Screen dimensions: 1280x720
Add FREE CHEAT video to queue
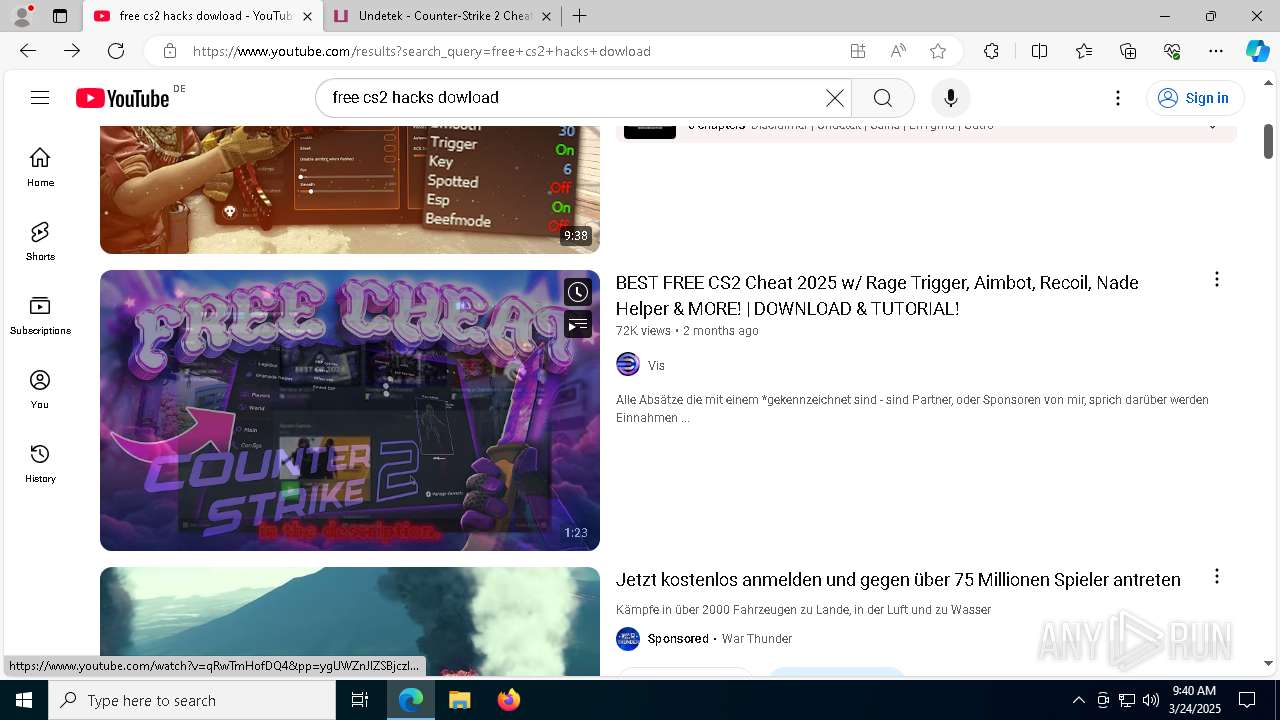point(577,324)
